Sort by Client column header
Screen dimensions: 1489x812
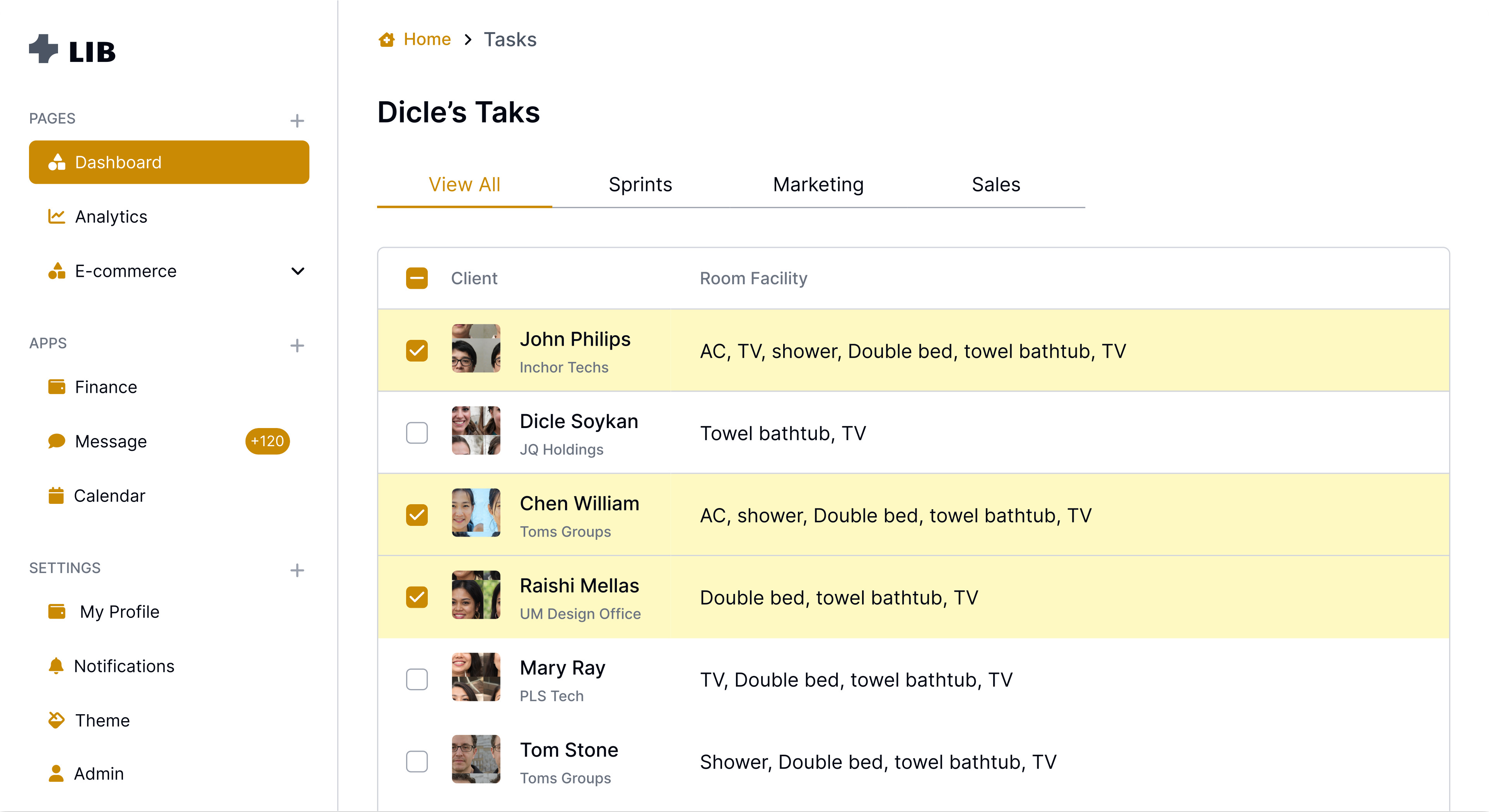tap(474, 278)
